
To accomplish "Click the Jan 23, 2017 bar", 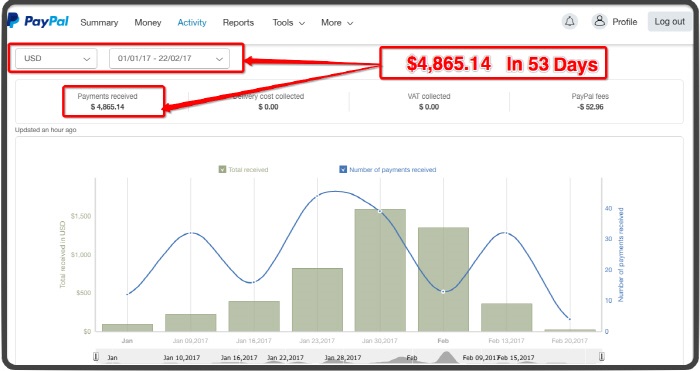I will [x=317, y=300].
